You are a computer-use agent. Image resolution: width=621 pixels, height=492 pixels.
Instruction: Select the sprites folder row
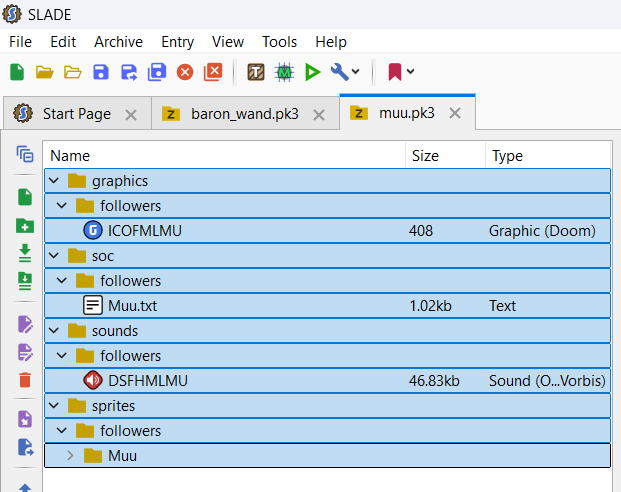[328, 406]
